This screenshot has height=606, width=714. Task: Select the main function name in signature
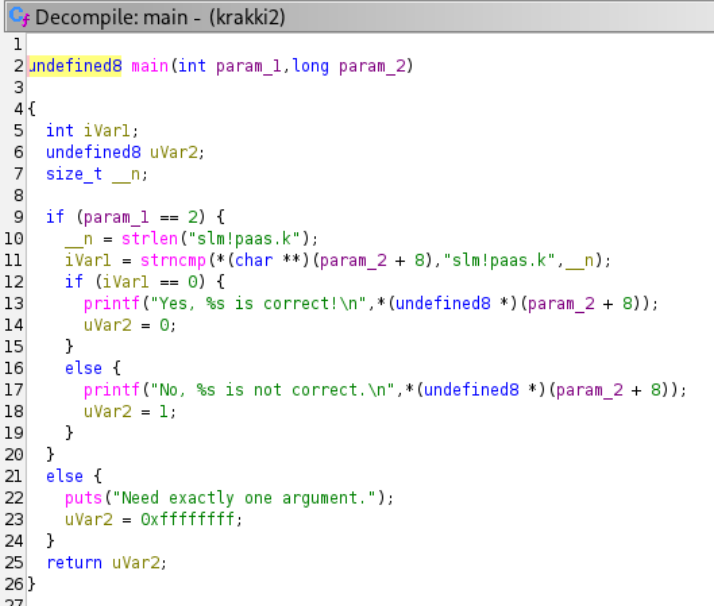tap(148, 66)
